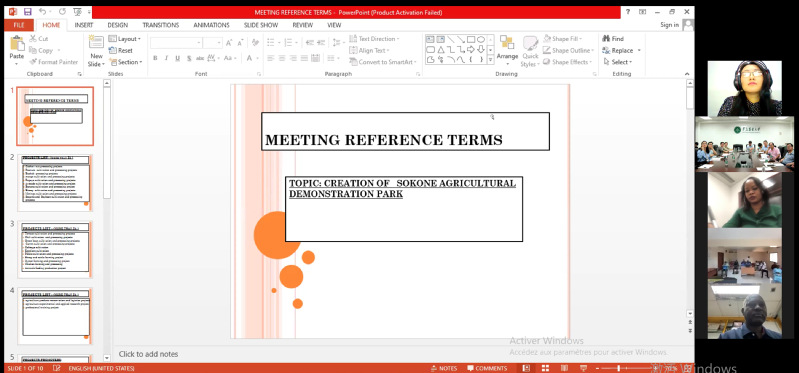
Task: Choose the text box shape in gallery
Action: pyautogui.click(x=430, y=39)
